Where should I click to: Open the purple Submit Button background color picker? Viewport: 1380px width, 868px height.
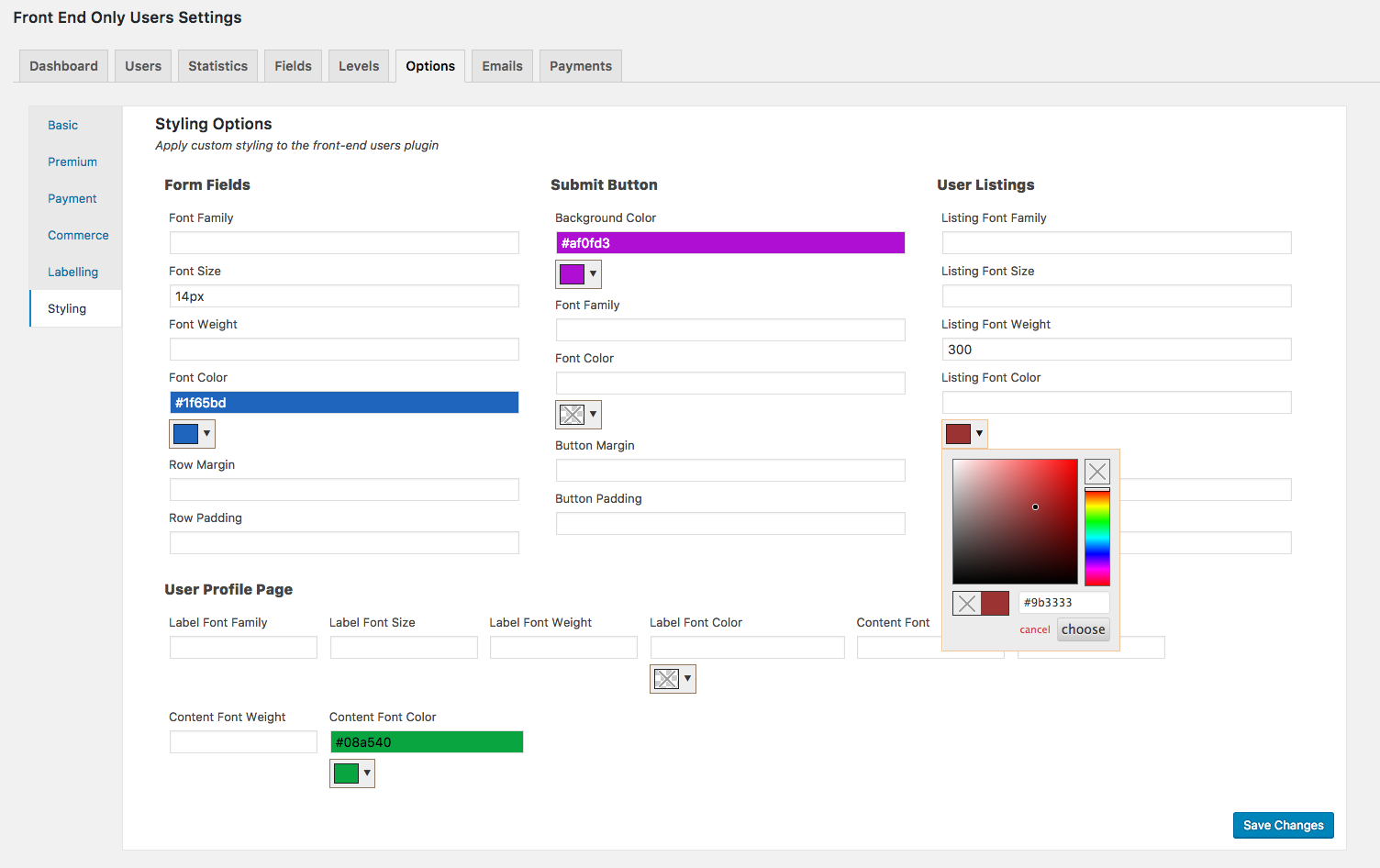tap(572, 273)
